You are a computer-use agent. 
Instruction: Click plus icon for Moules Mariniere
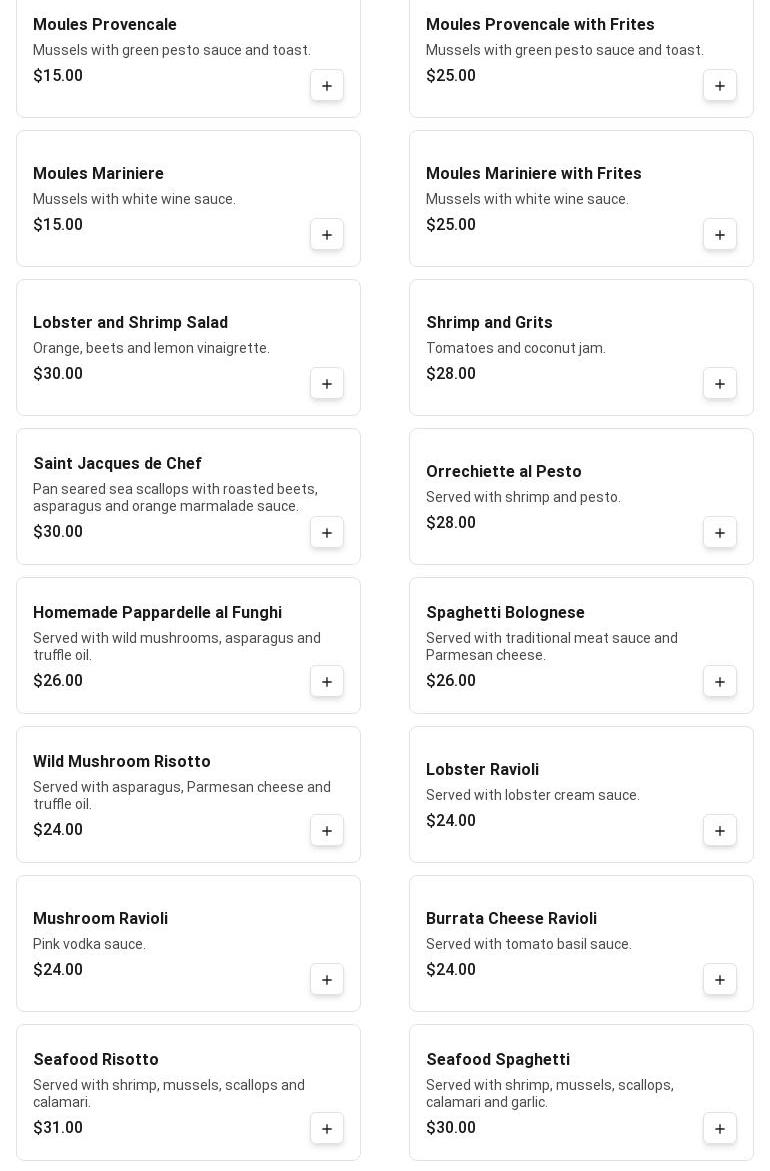(327, 235)
